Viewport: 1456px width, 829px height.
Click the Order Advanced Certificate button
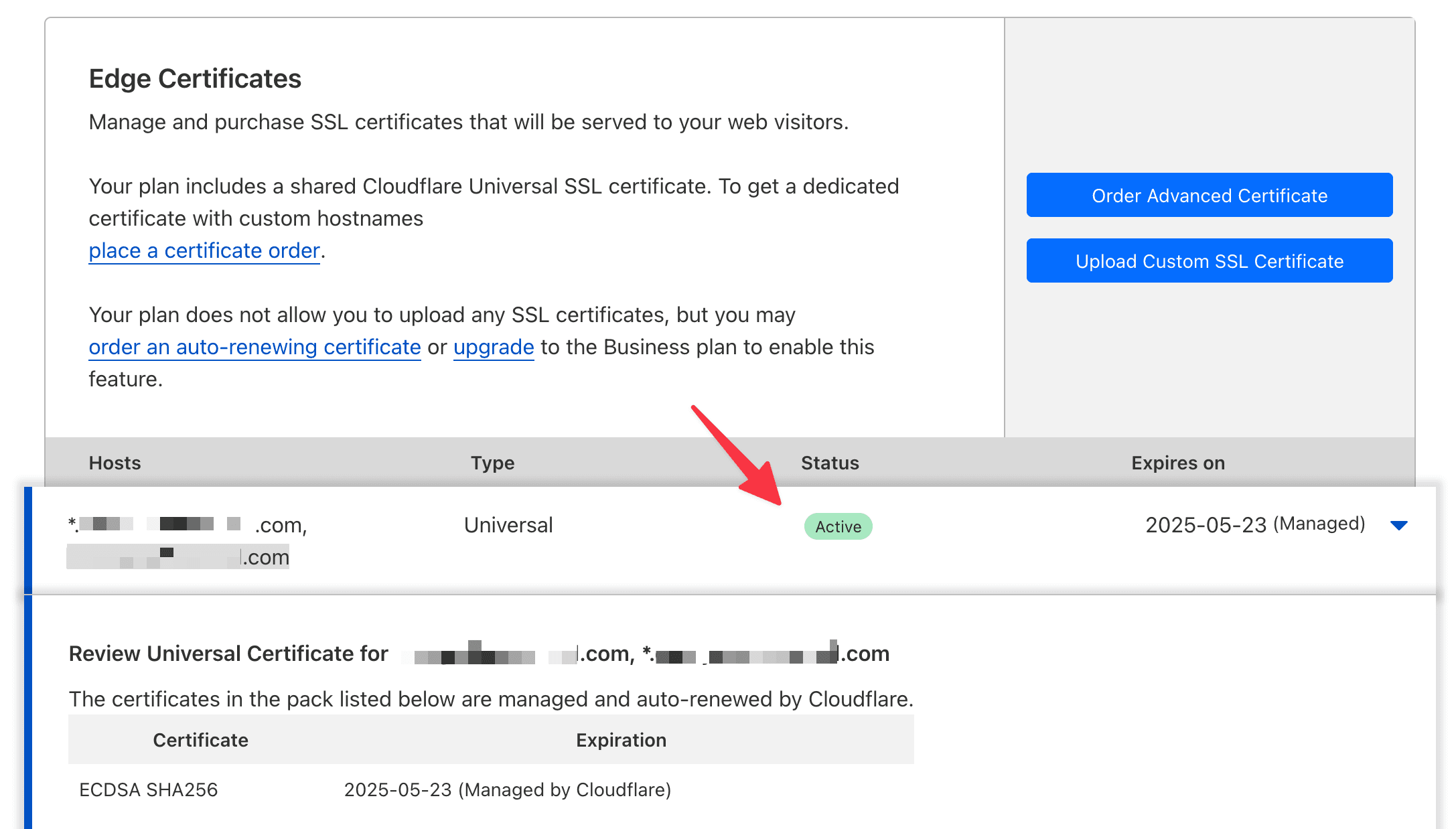1209,195
